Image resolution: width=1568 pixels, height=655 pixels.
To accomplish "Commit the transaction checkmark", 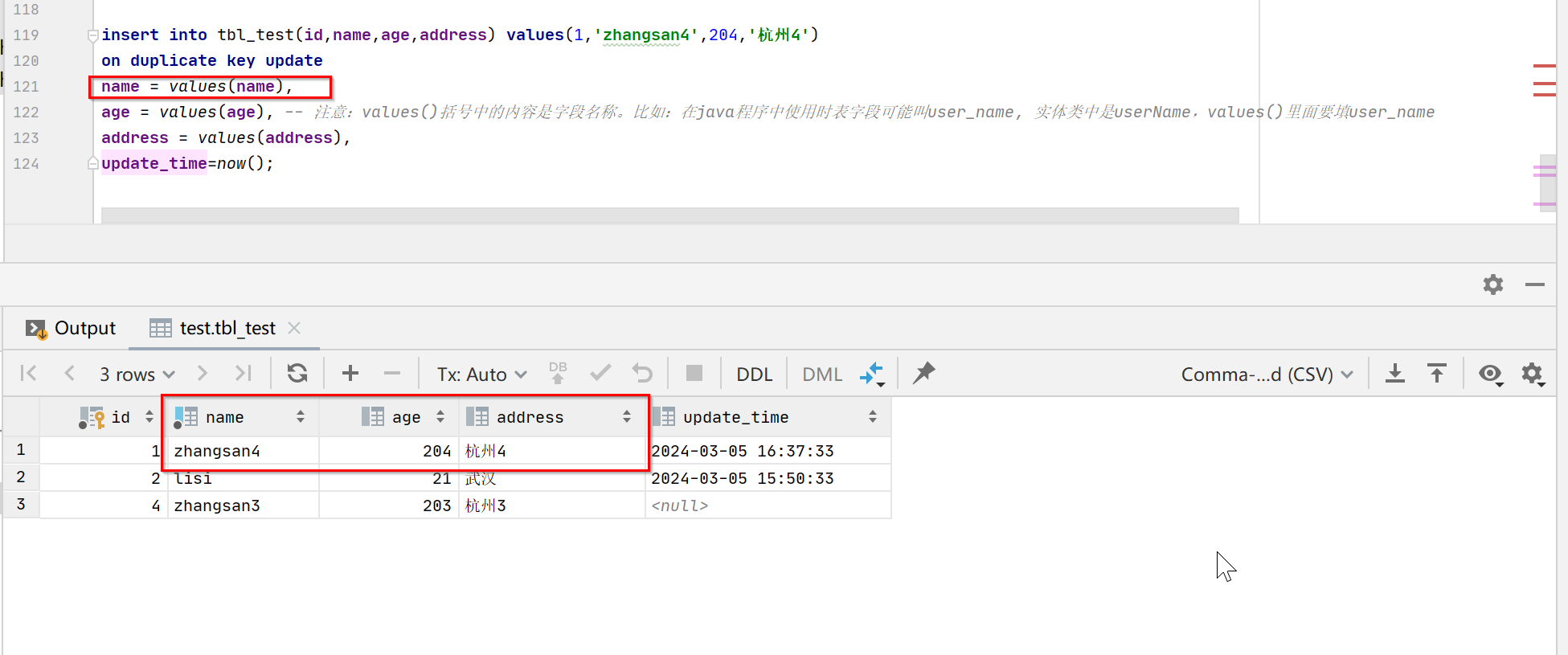I will 600,374.
